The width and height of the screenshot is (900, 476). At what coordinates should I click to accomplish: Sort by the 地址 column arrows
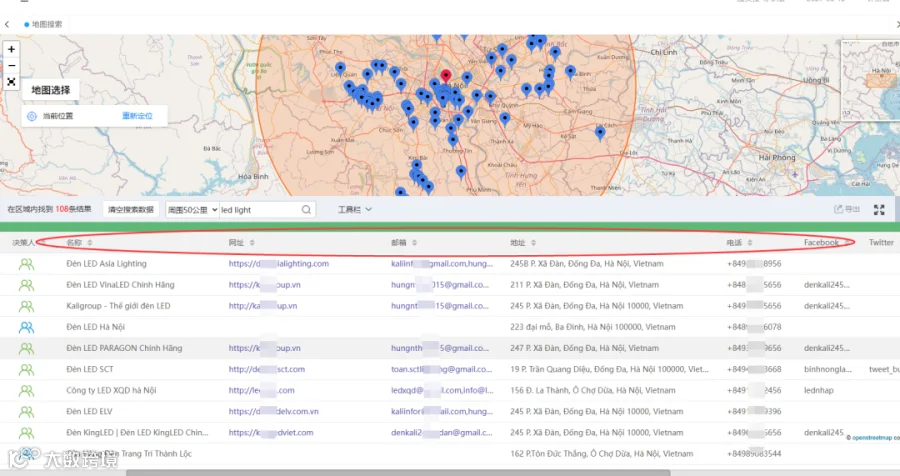[533, 243]
